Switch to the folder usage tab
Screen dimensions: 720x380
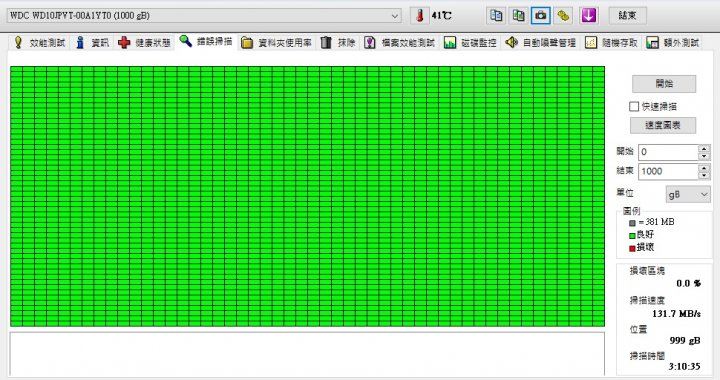click(x=276, y=43)
